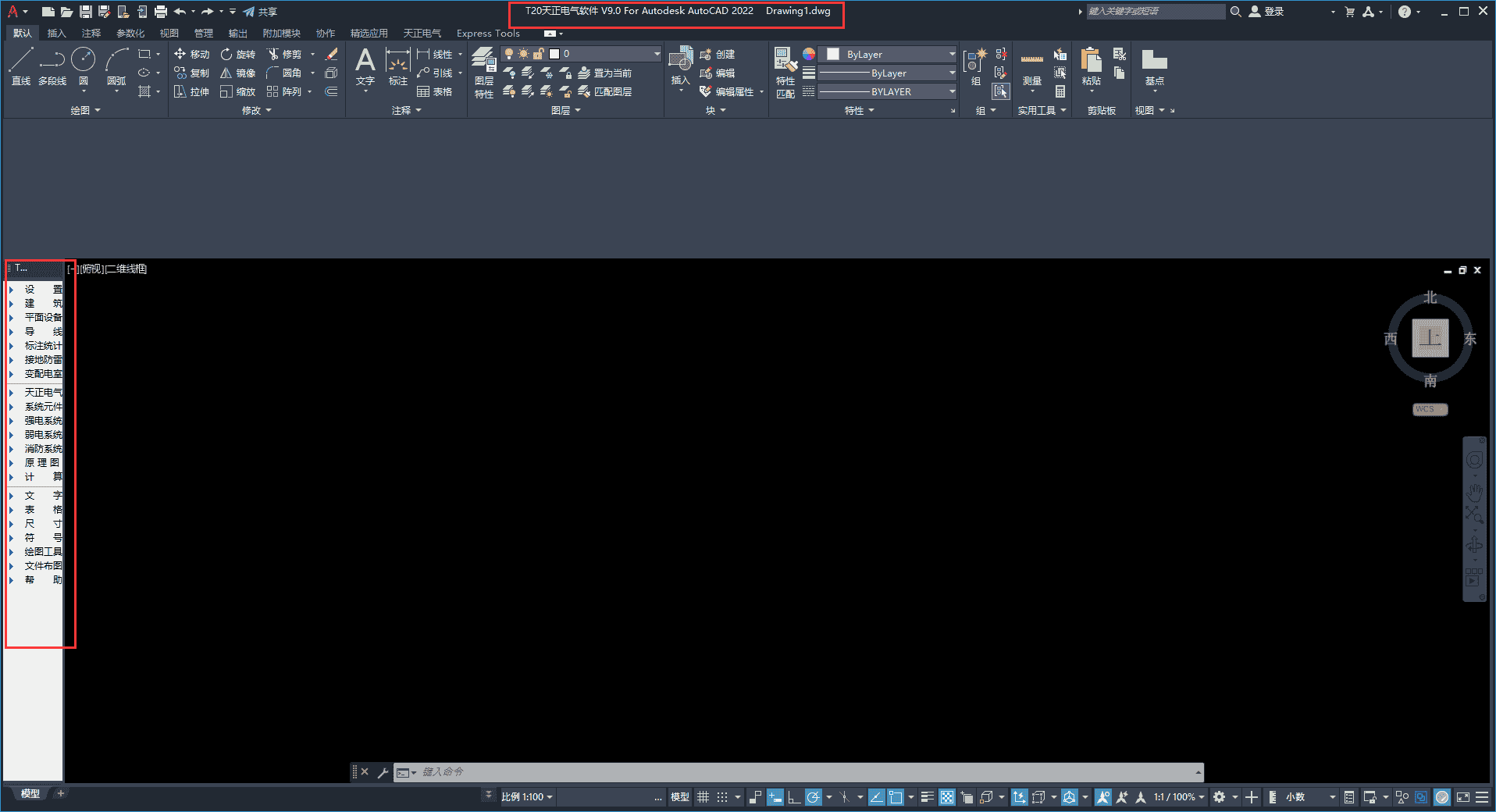This screenshot has height=812, width=1496.
Task: Select the 直线 (Line) tool
Action: [x=21, y=67]
